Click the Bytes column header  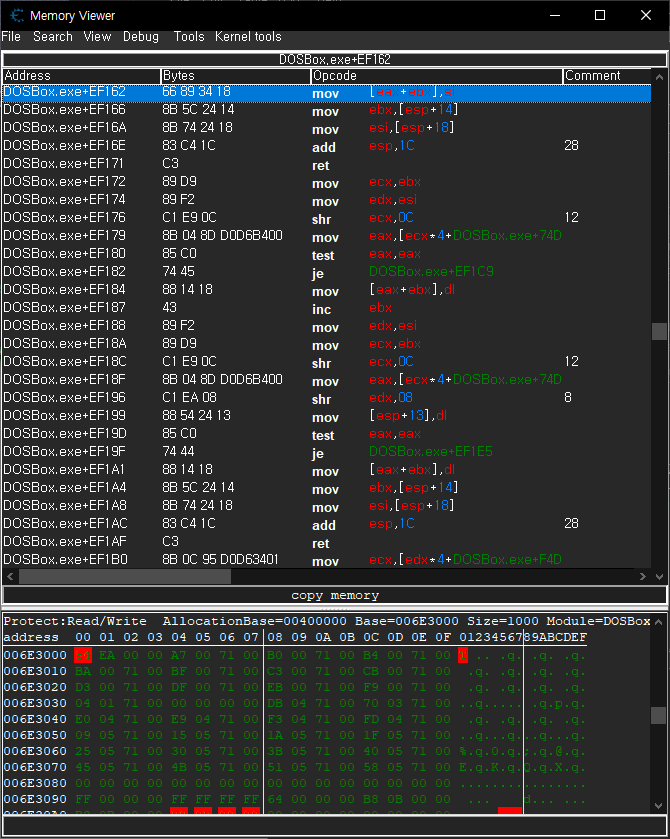click(x=235, y=76)
